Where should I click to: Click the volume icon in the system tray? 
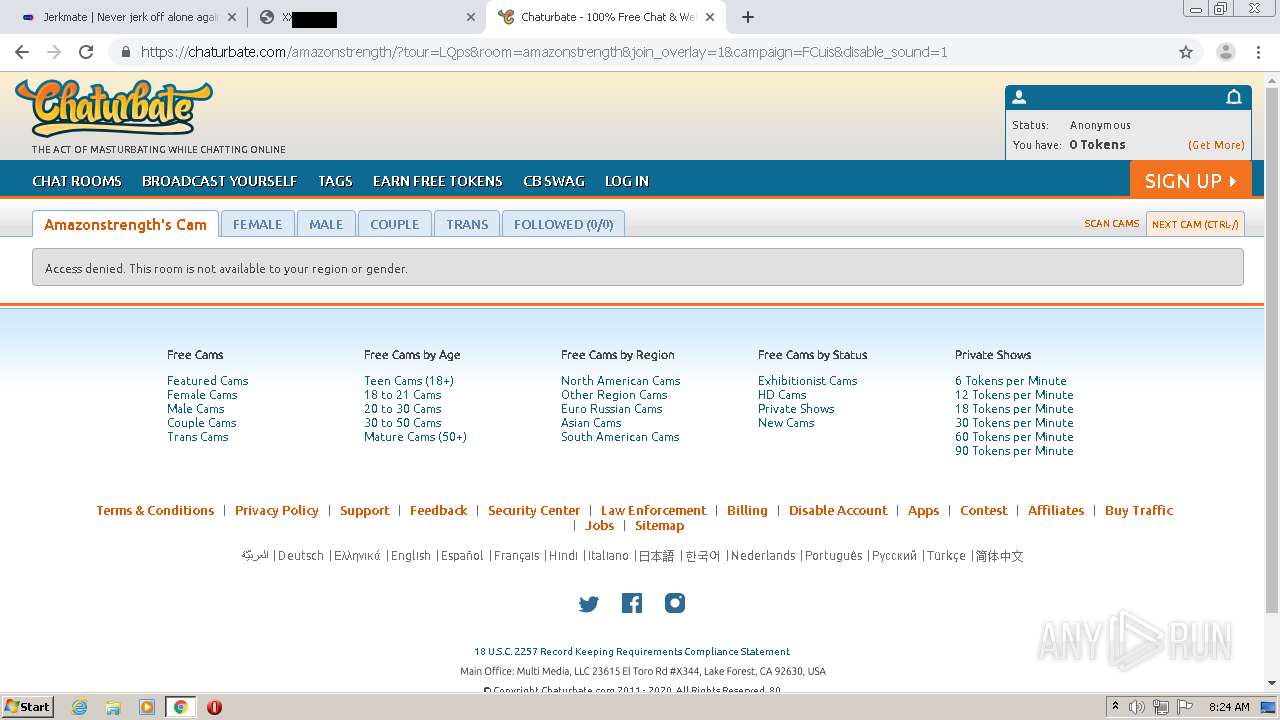click(x=1136, y=707)
